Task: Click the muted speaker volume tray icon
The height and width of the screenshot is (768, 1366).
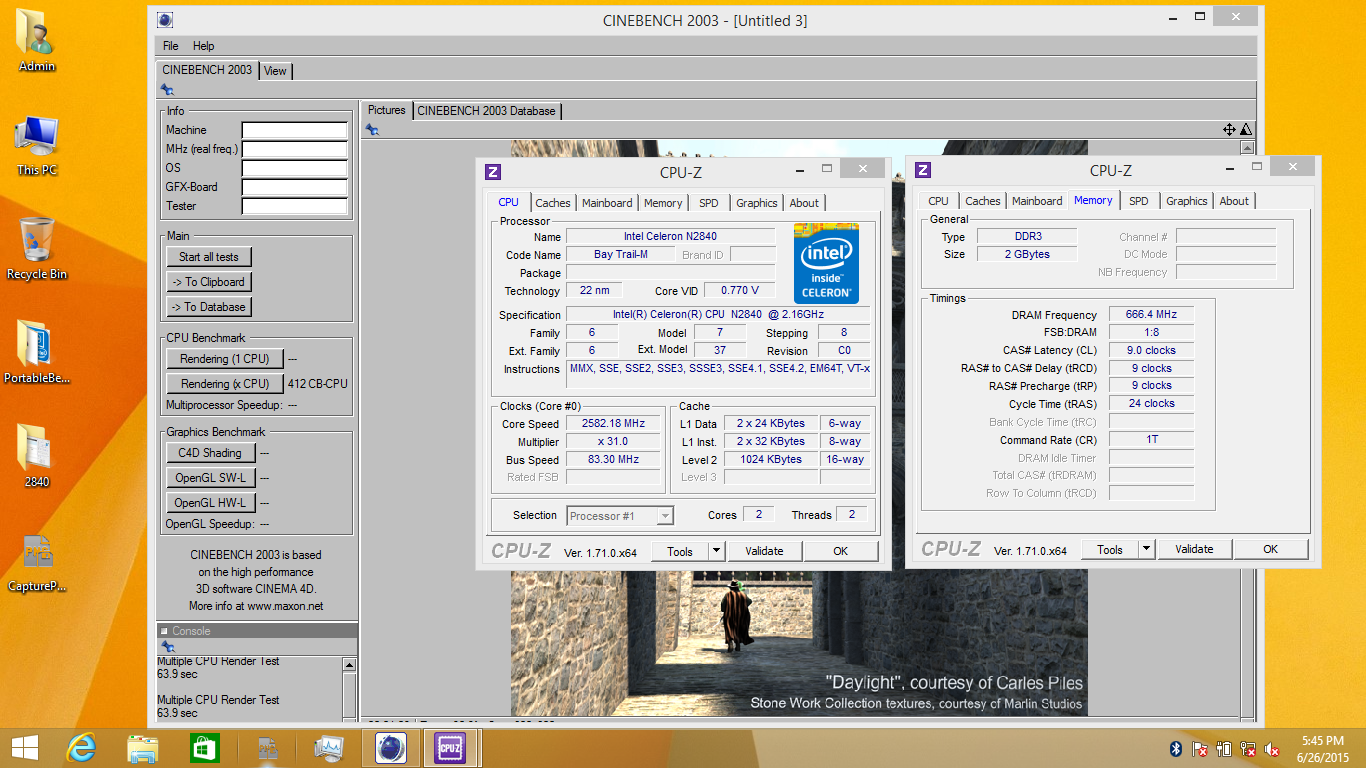Action: pyautogui.click(x=1273, y=748)
